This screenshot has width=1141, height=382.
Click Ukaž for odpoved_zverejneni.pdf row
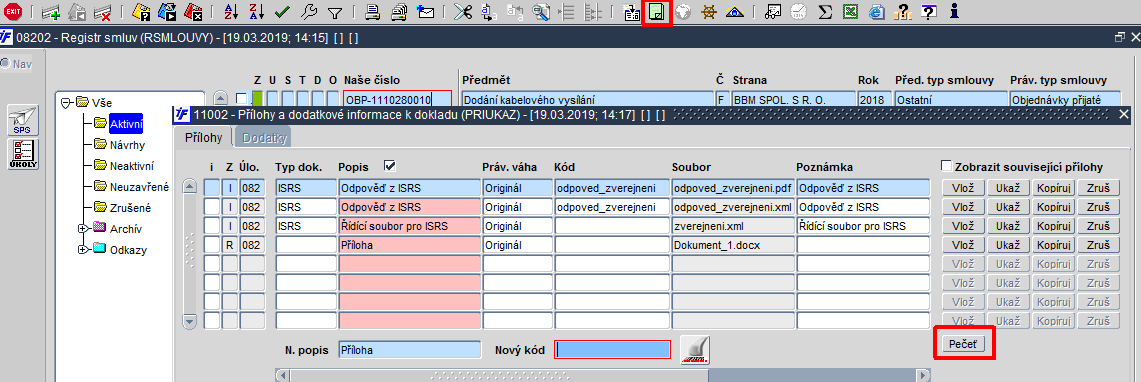pyautogui.click(x=1008, y=188)
